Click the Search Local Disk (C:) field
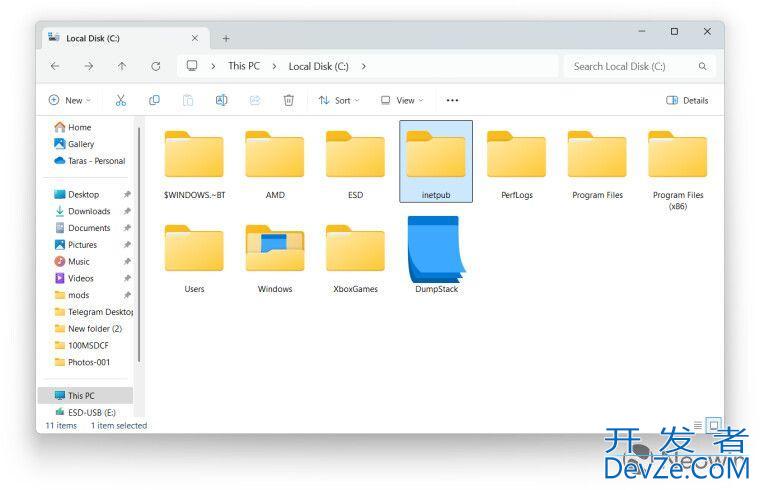Viewport: 760px width, 490px height. (x=630, y=66)
